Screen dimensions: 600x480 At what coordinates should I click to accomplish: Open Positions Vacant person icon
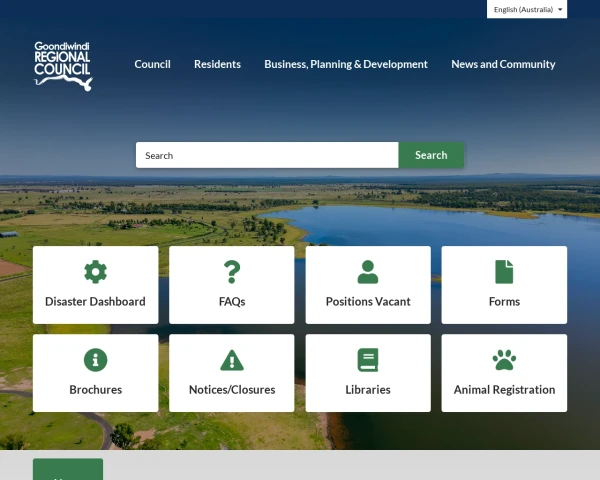(x=368, y=272)
